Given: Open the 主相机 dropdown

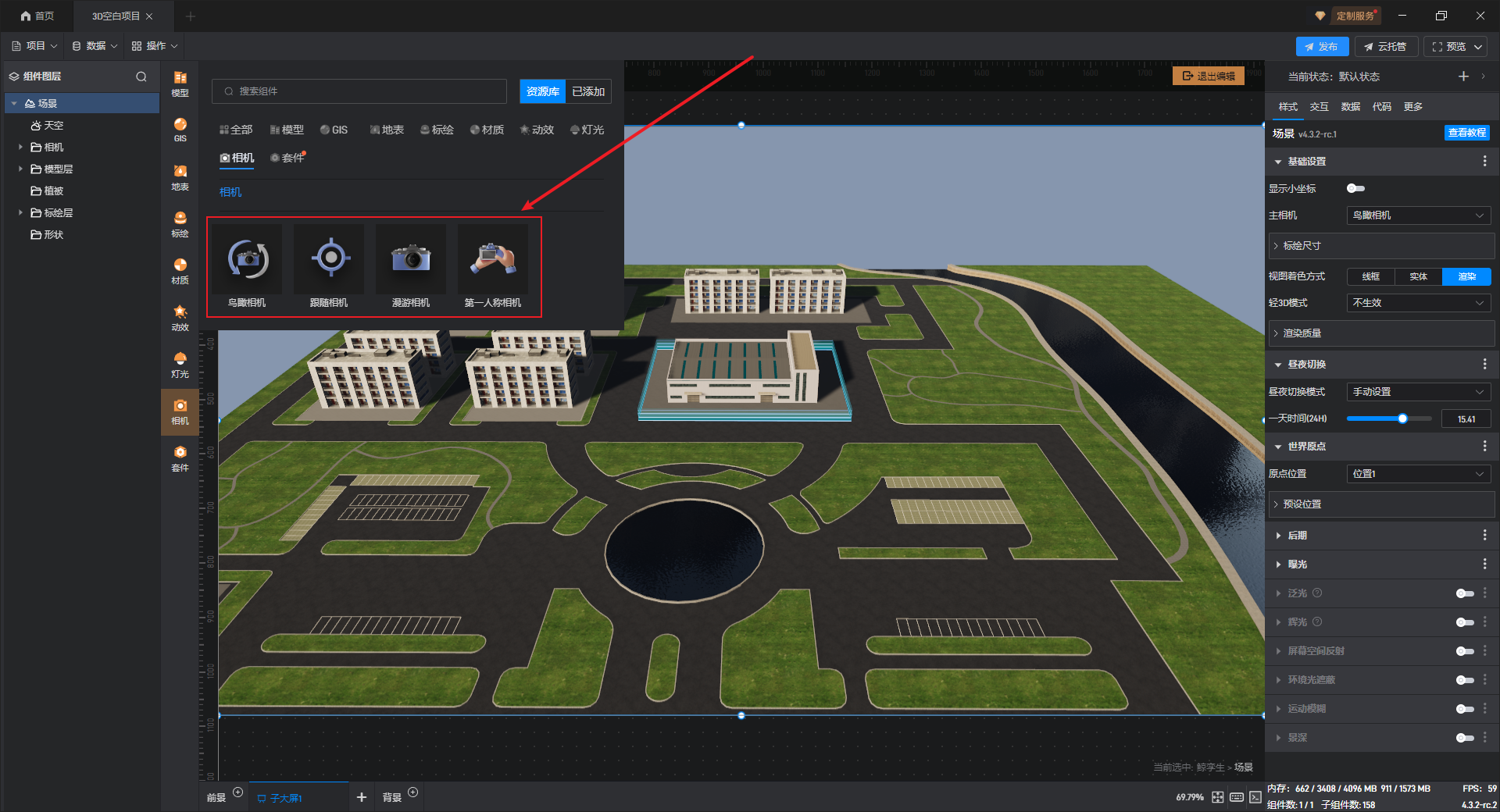Looking at the screenshot, I should pyautogui.click(x=1418, y=215).
